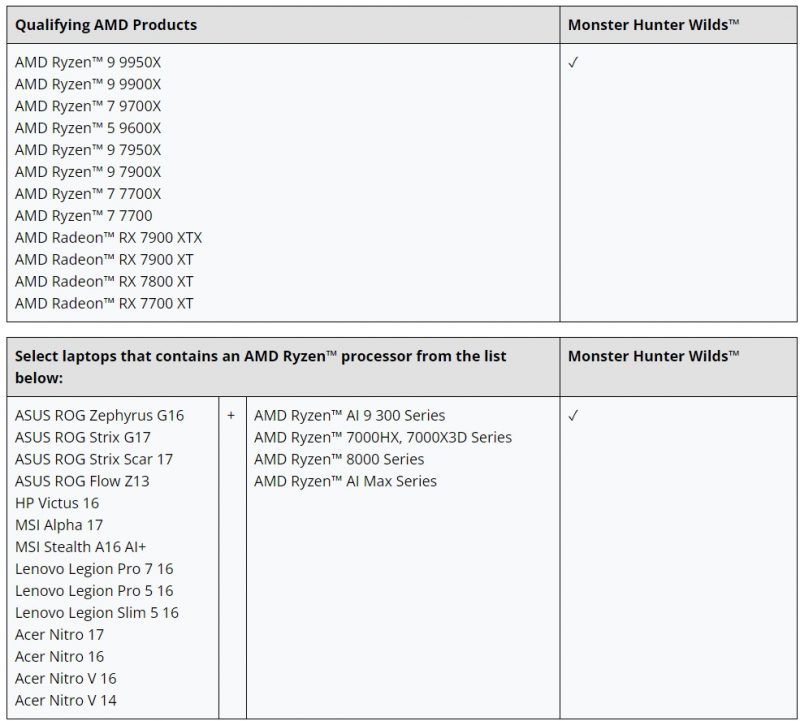Click the first Monster Hunter Wilds header

coord(654,25)
